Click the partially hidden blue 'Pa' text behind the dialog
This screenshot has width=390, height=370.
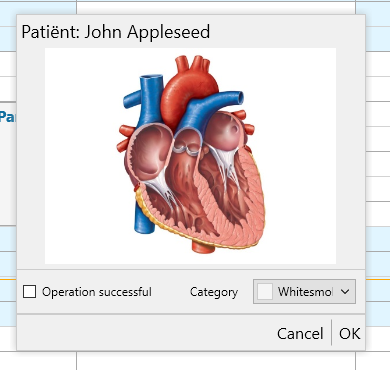7,117
